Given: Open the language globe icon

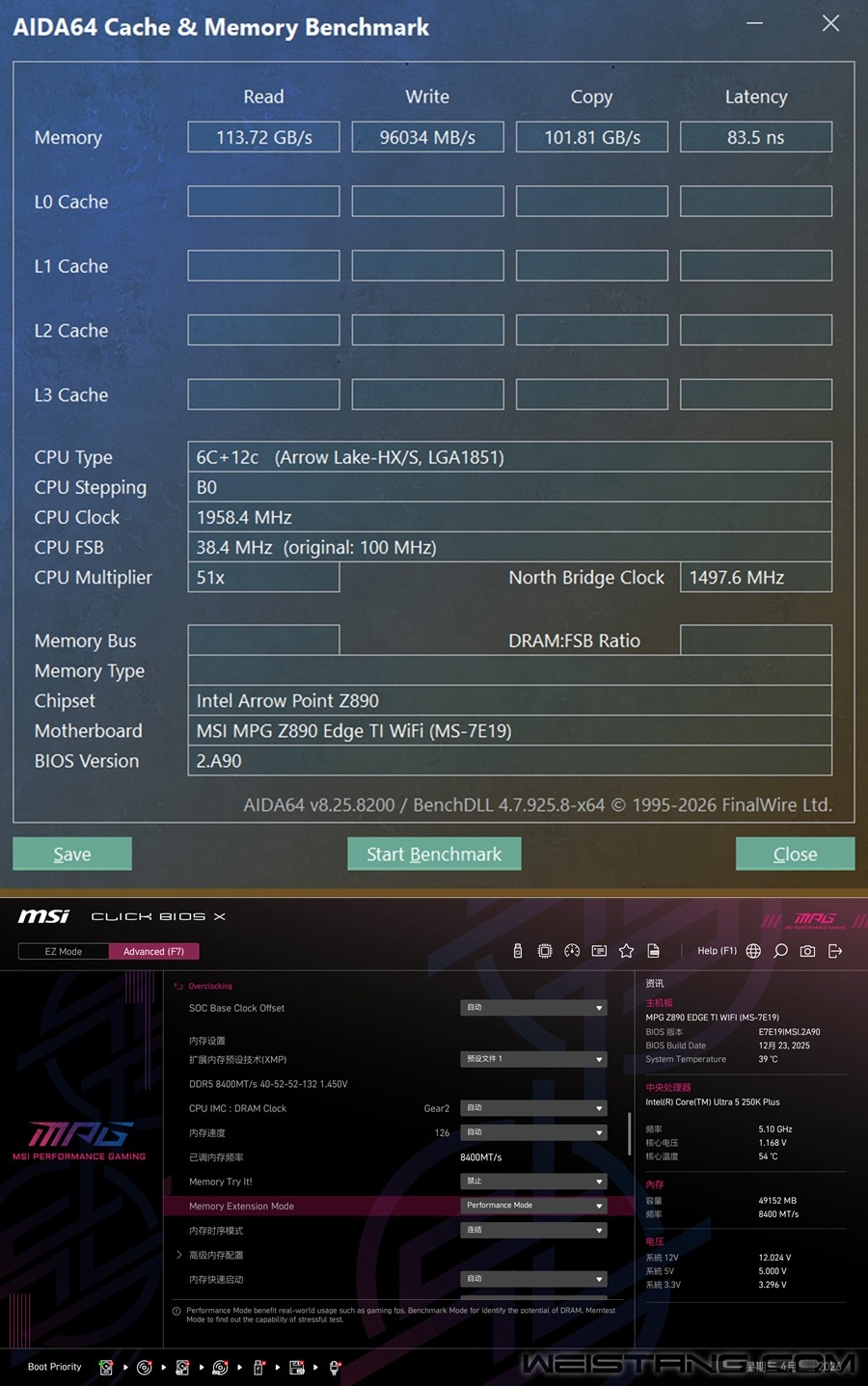Looking at the screenshot, I should [x=754, y=951].
